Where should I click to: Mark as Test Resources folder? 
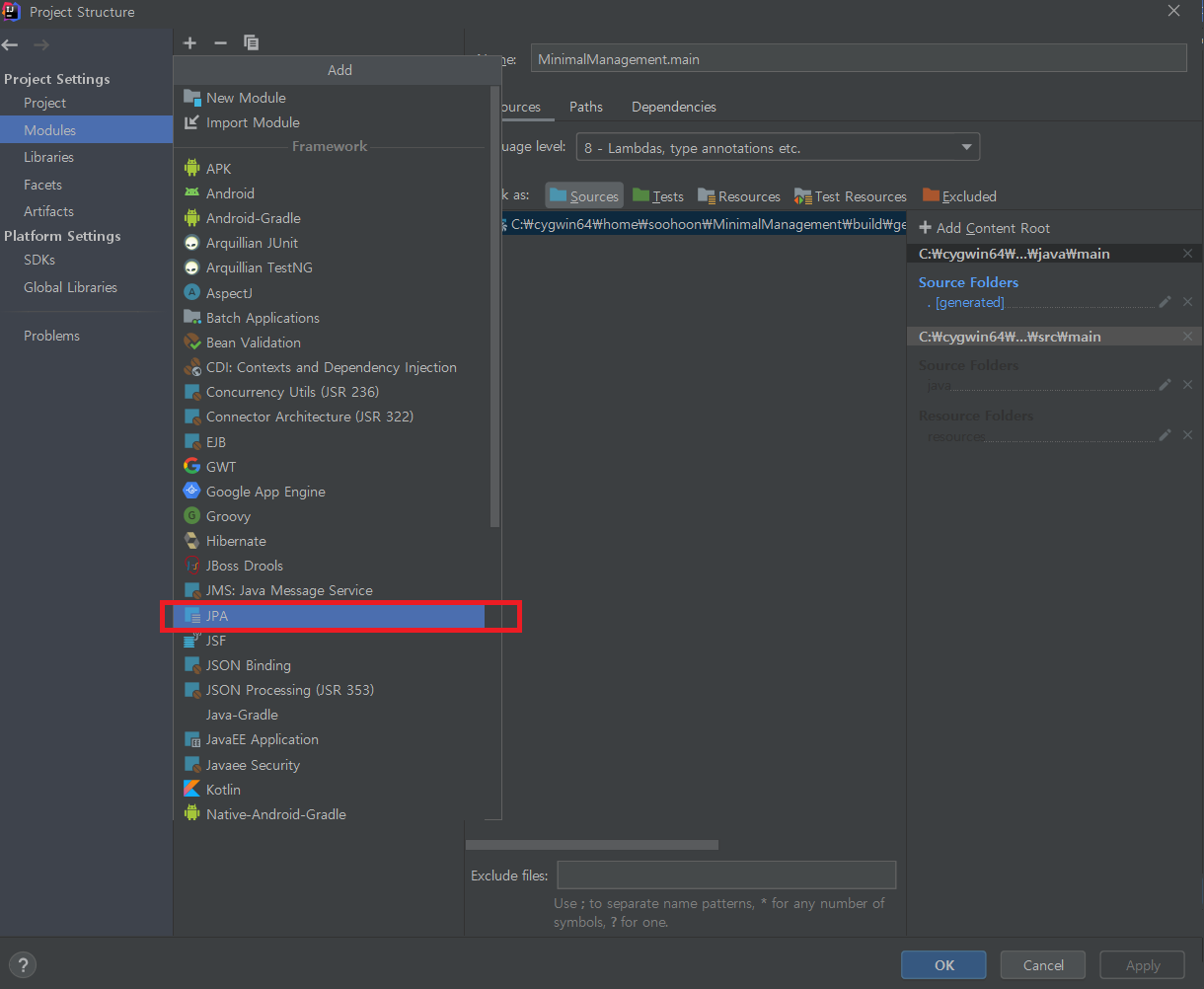[850, 195]
